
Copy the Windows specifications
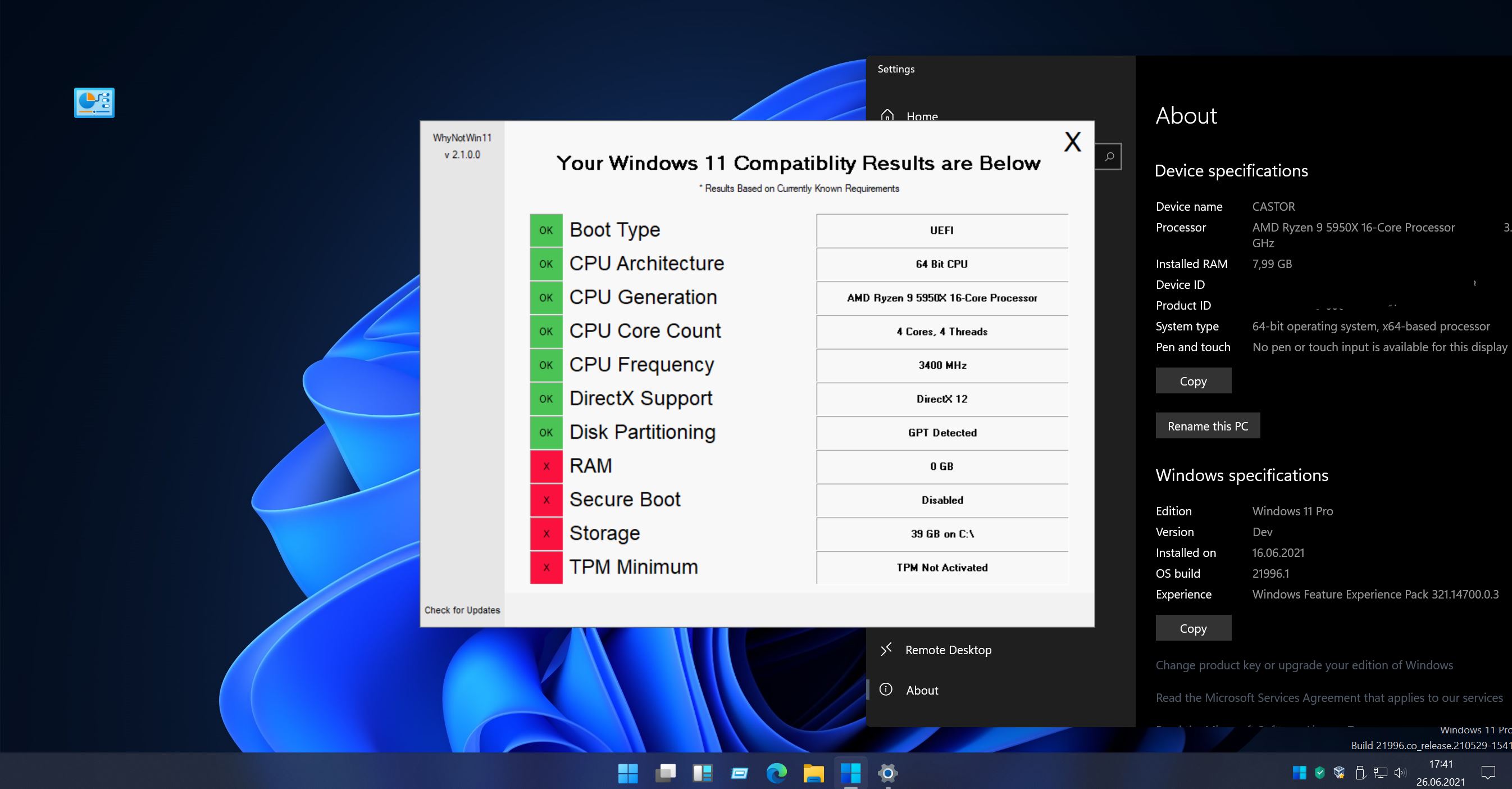click(x=1193, y=628)
